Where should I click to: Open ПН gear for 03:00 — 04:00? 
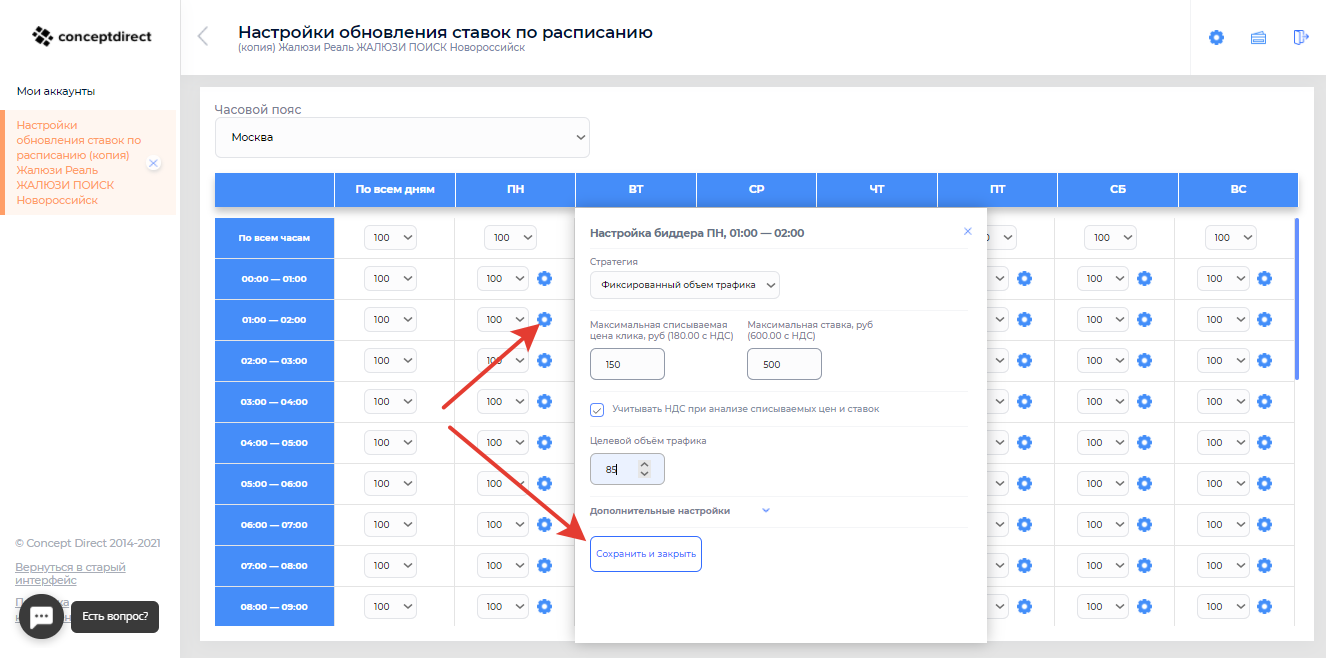point(544,401)
